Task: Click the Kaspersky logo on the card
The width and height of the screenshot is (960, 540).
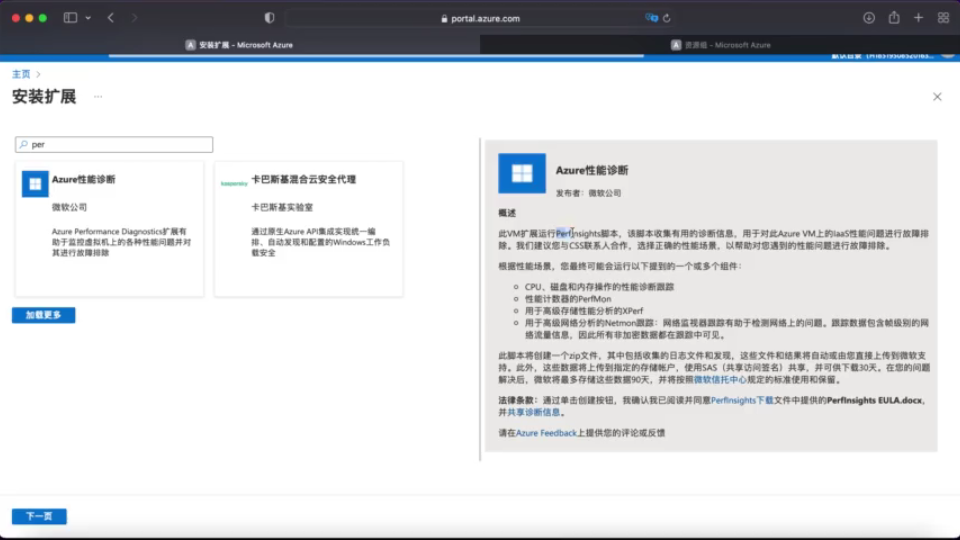Action: tap(234, 183)
